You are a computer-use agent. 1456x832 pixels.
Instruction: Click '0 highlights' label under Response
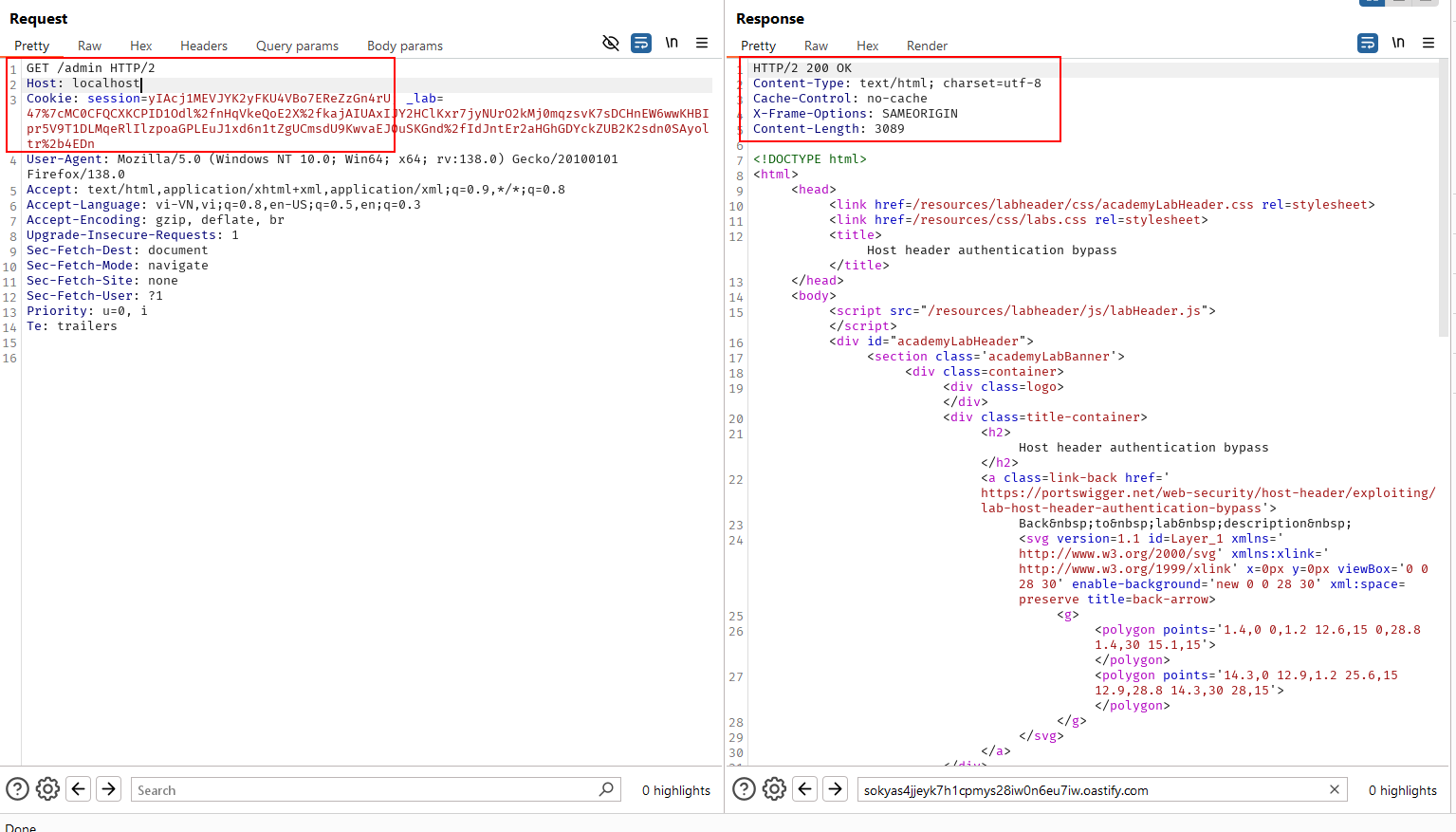1403,790
